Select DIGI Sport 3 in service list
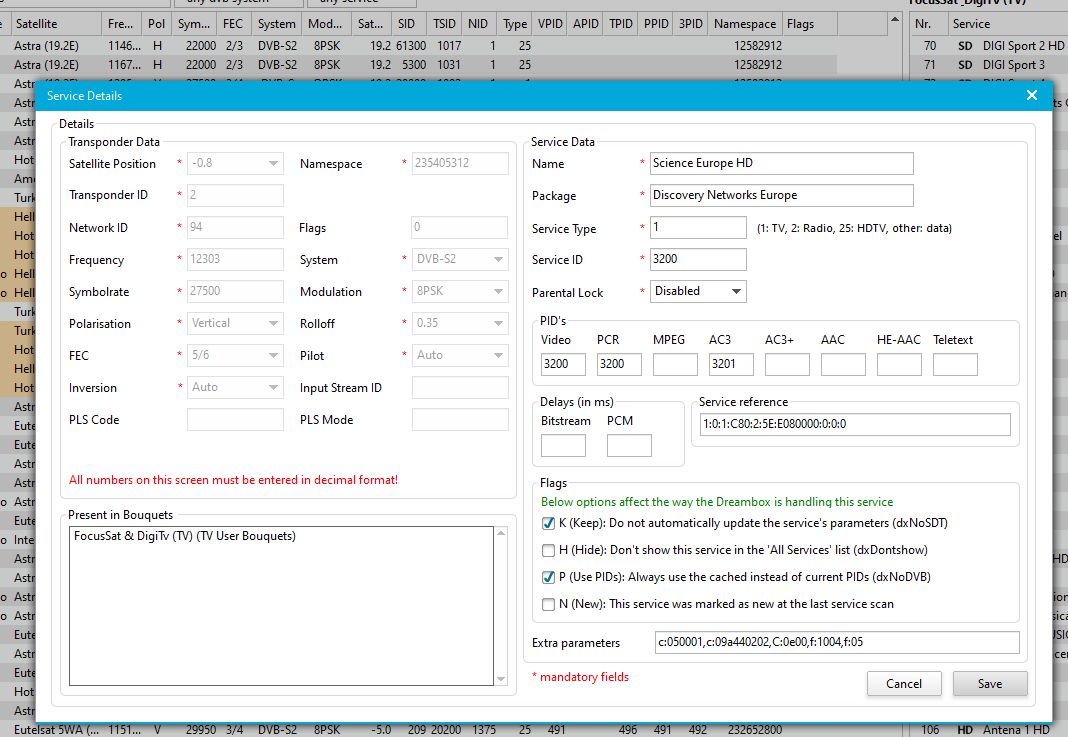The image size is (1068, 737). pos(989,65)
